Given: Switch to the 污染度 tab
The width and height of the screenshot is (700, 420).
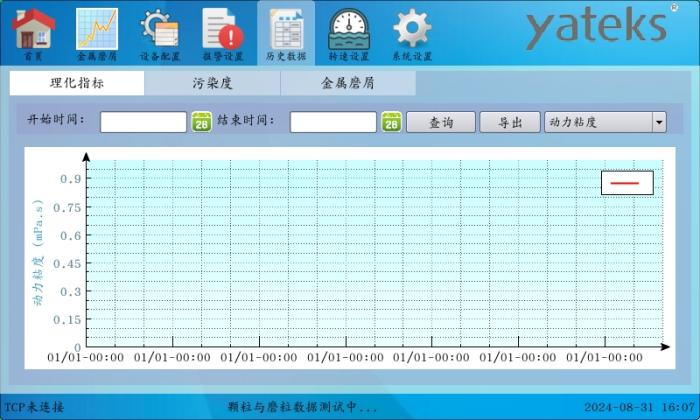Looking at the screenshot, I should pos(212,84).
